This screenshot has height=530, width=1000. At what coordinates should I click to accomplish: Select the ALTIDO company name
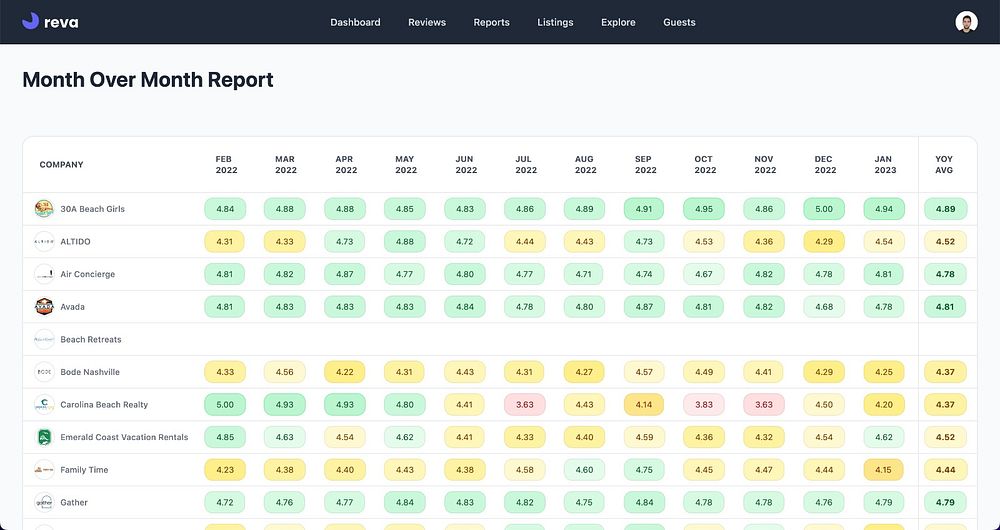(75, 242)
